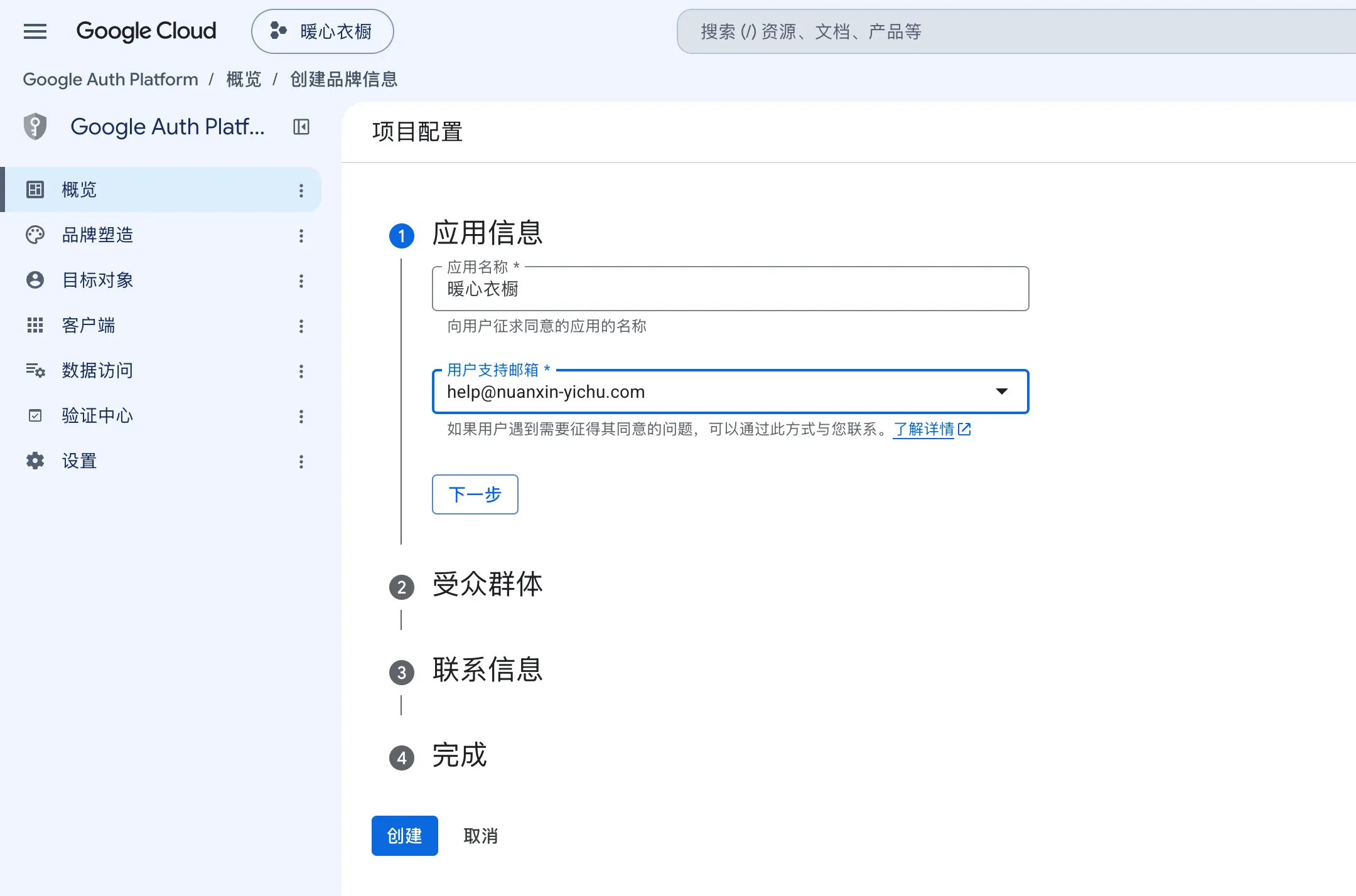Click the 项目配置 page heading

(417, 132)
